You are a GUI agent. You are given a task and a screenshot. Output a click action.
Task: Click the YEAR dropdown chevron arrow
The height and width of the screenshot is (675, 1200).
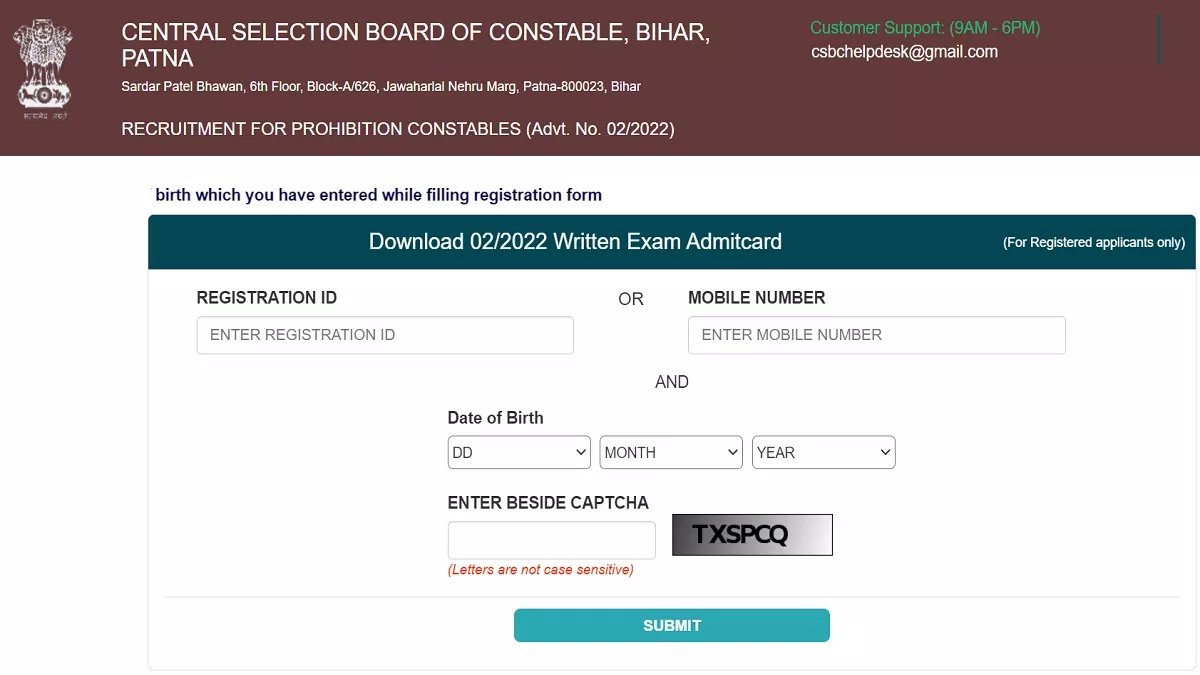tap(884, 452)
